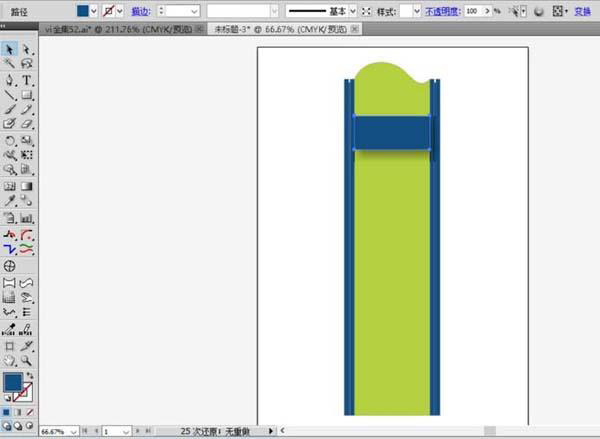Expand the fill color dropdown in control bar

click(94, 11)
